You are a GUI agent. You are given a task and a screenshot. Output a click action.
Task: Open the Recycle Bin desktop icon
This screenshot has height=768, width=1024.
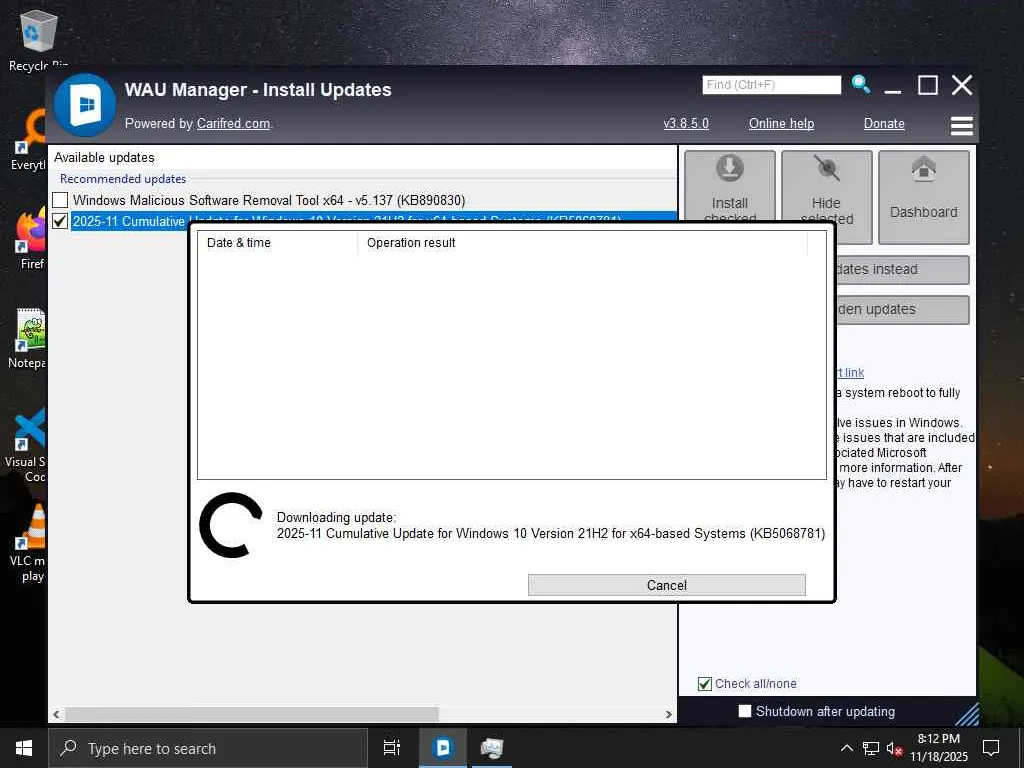click(x=39, y=40)
